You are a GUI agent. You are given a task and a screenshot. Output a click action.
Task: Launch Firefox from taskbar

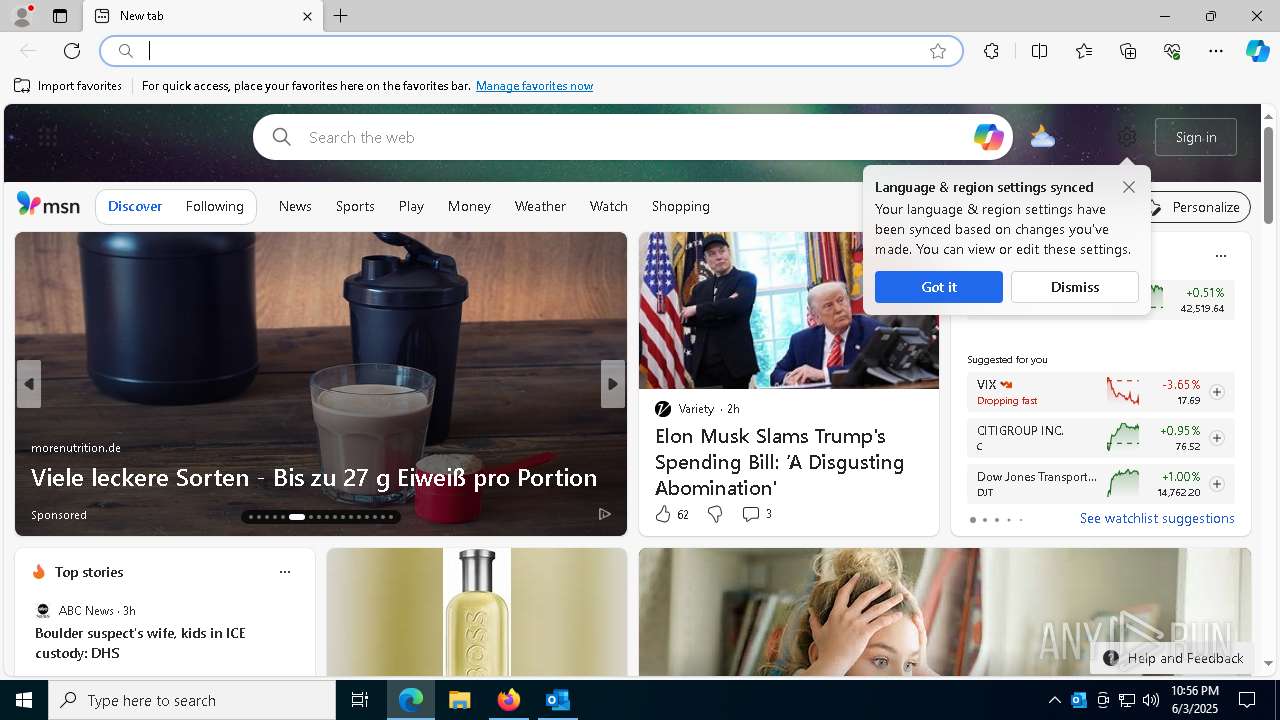508,700
